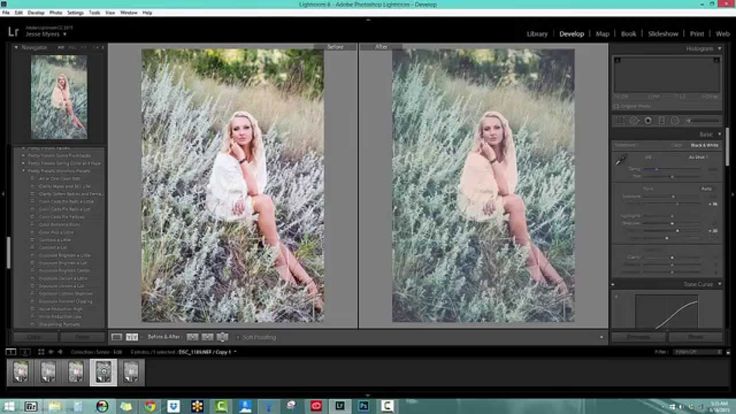Switch to the Library module
This screenshot has width=736, height=414.
(537, 33)
